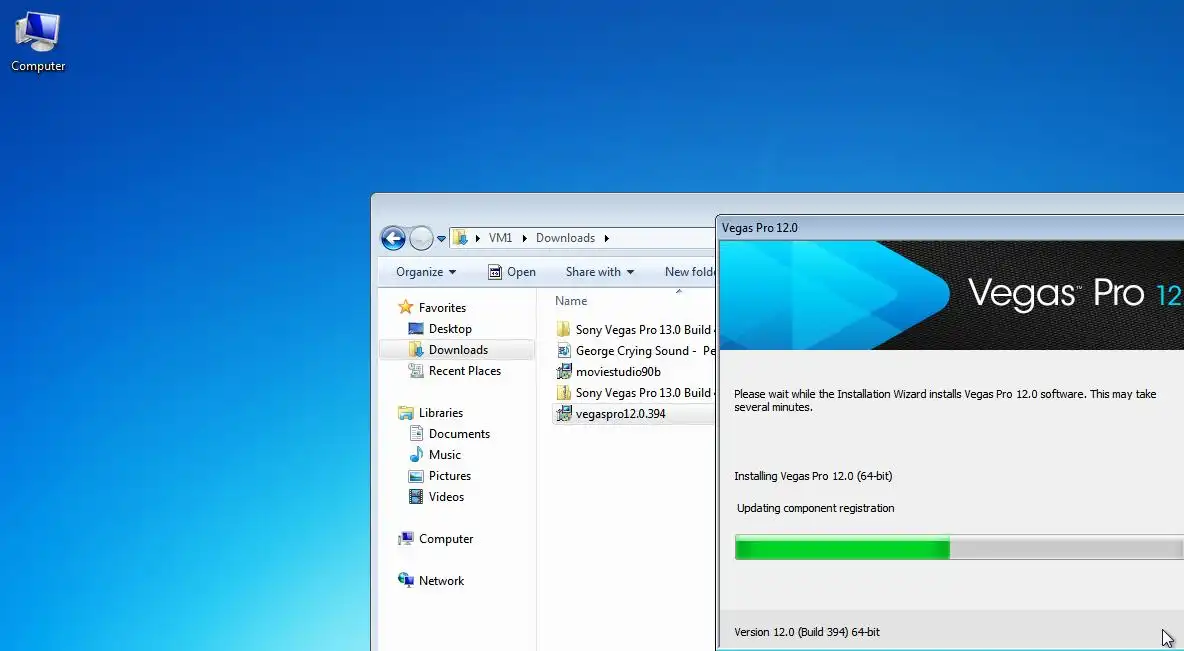Open the Organize menu
The height and width of the screenshot is (651, 1184).
[426, 272]
